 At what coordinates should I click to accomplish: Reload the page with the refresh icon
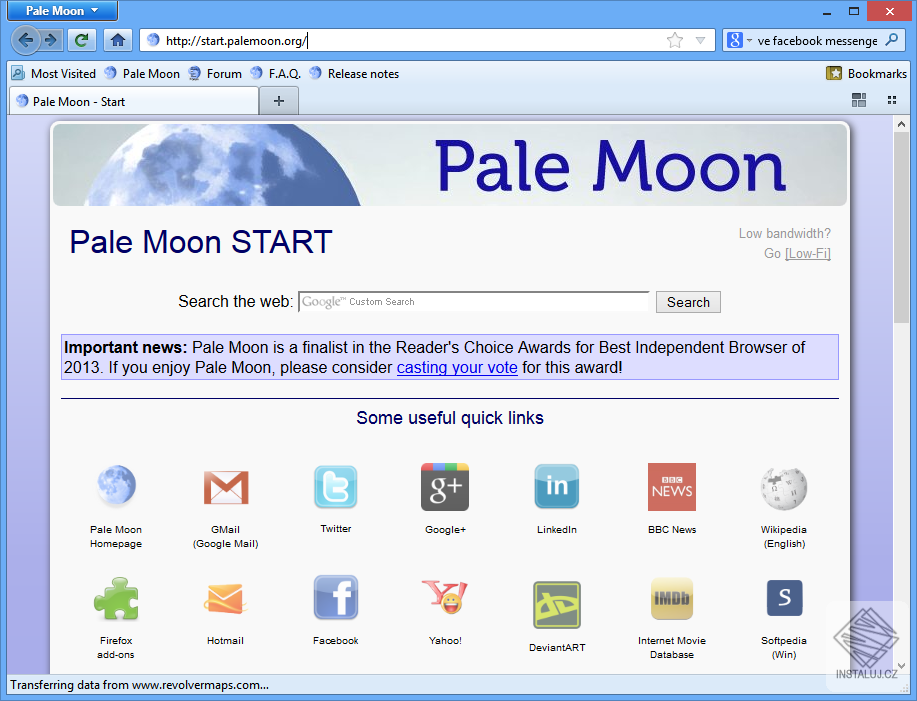(x=81, y=40)
